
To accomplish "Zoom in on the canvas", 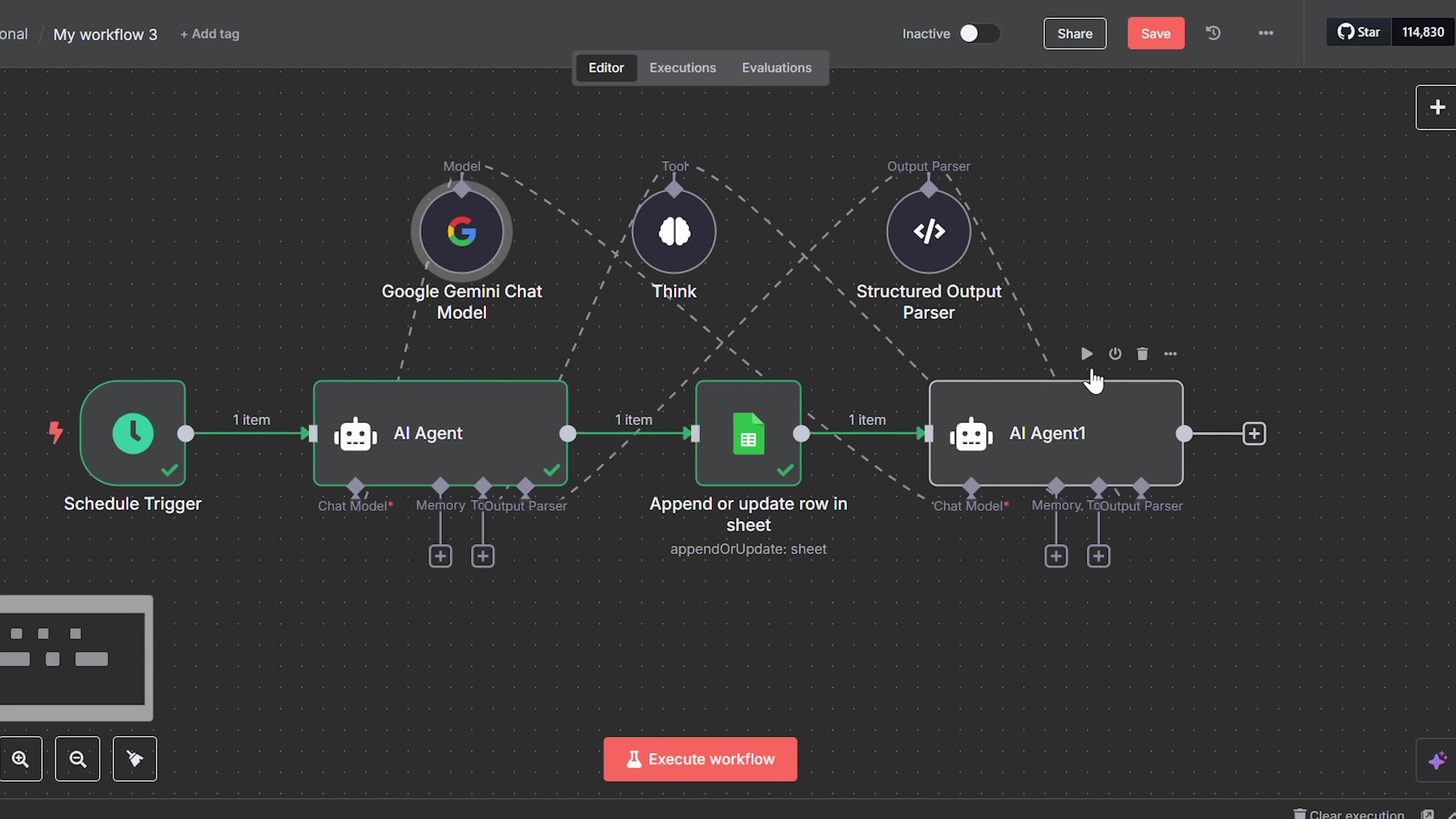I will tap(21, 758).
